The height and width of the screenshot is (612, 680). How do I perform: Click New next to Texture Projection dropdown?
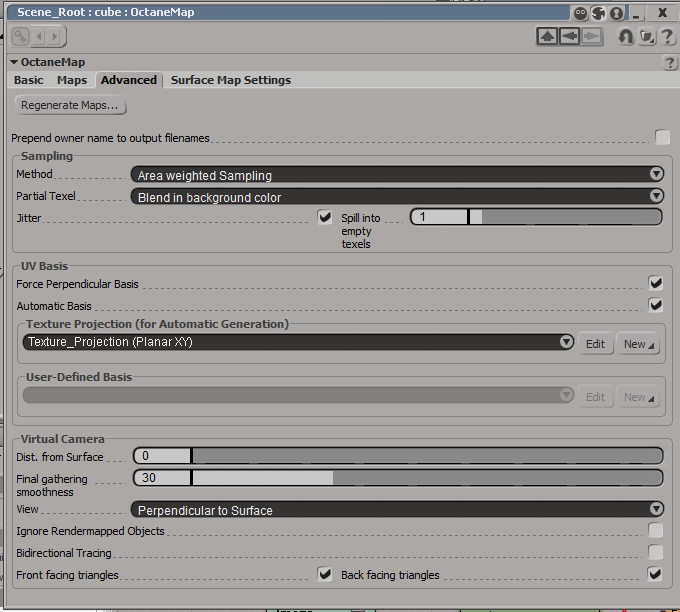638,344
